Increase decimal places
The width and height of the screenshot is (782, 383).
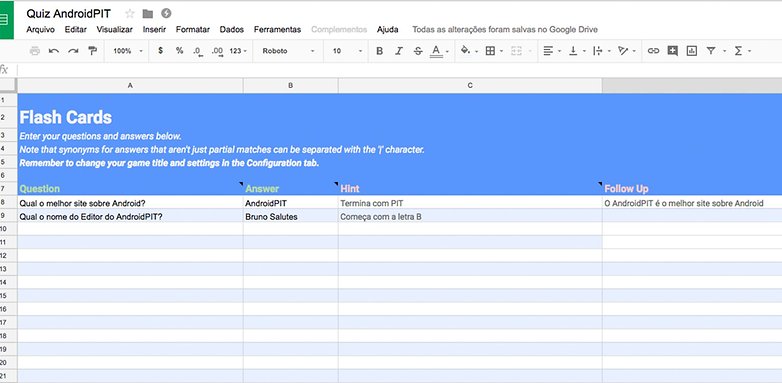point(217,51)
